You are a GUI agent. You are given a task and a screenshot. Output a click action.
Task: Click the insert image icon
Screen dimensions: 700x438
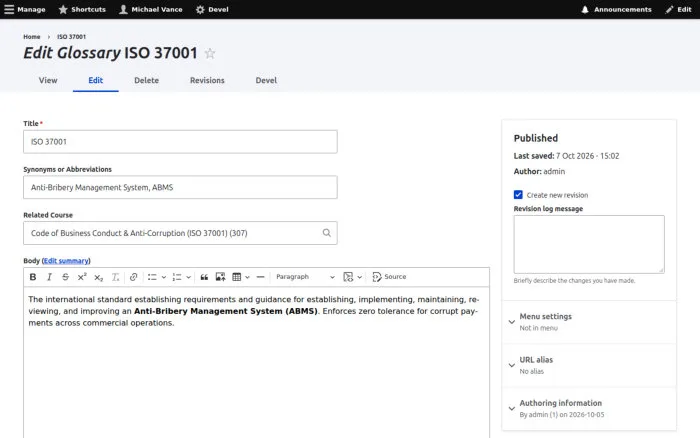point(220,277)
